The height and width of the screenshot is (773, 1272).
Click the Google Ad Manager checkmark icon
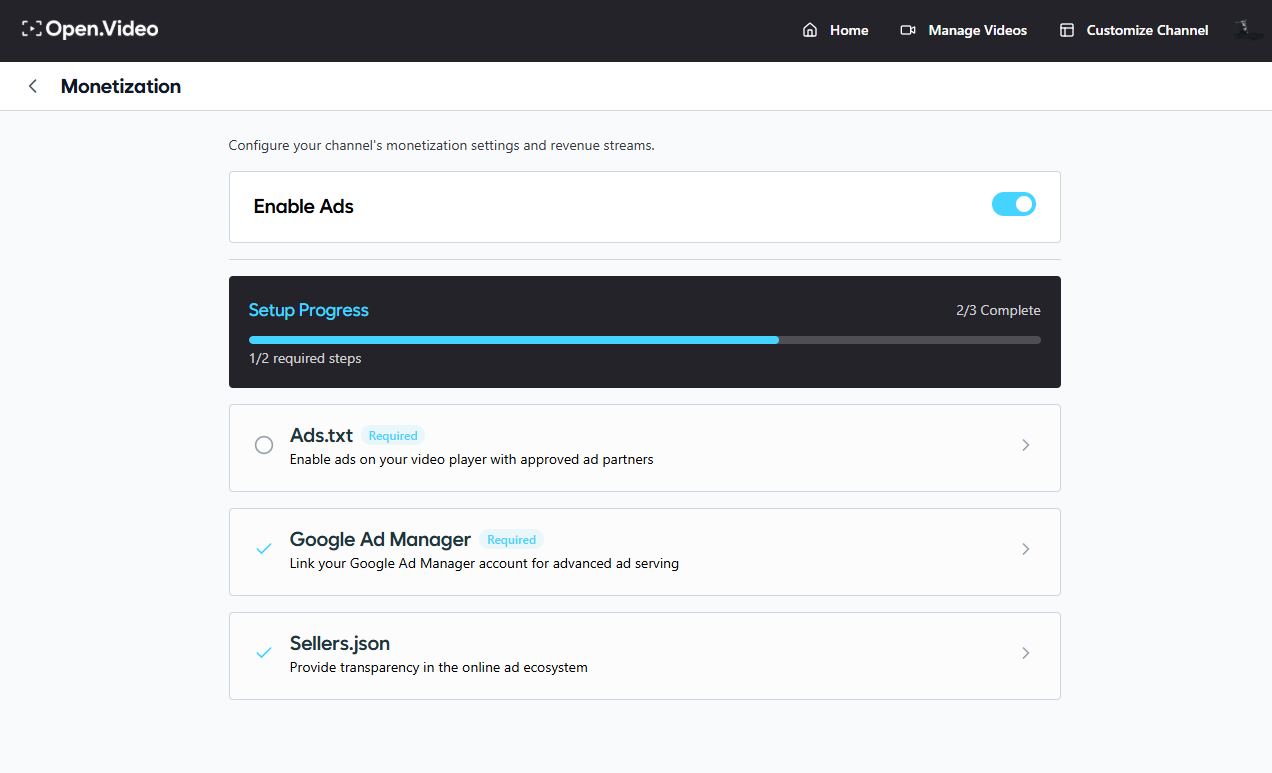(x=264, y=549)
